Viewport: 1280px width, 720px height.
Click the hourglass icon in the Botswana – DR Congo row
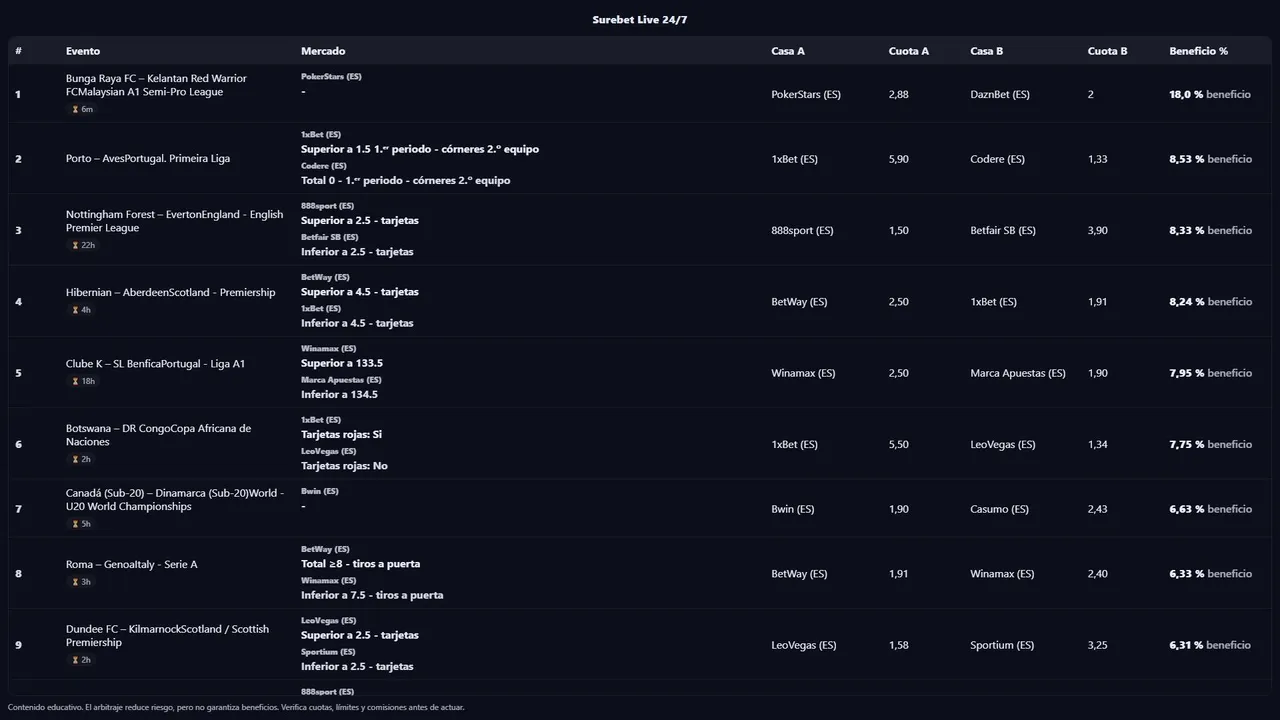tap(75, 459)
